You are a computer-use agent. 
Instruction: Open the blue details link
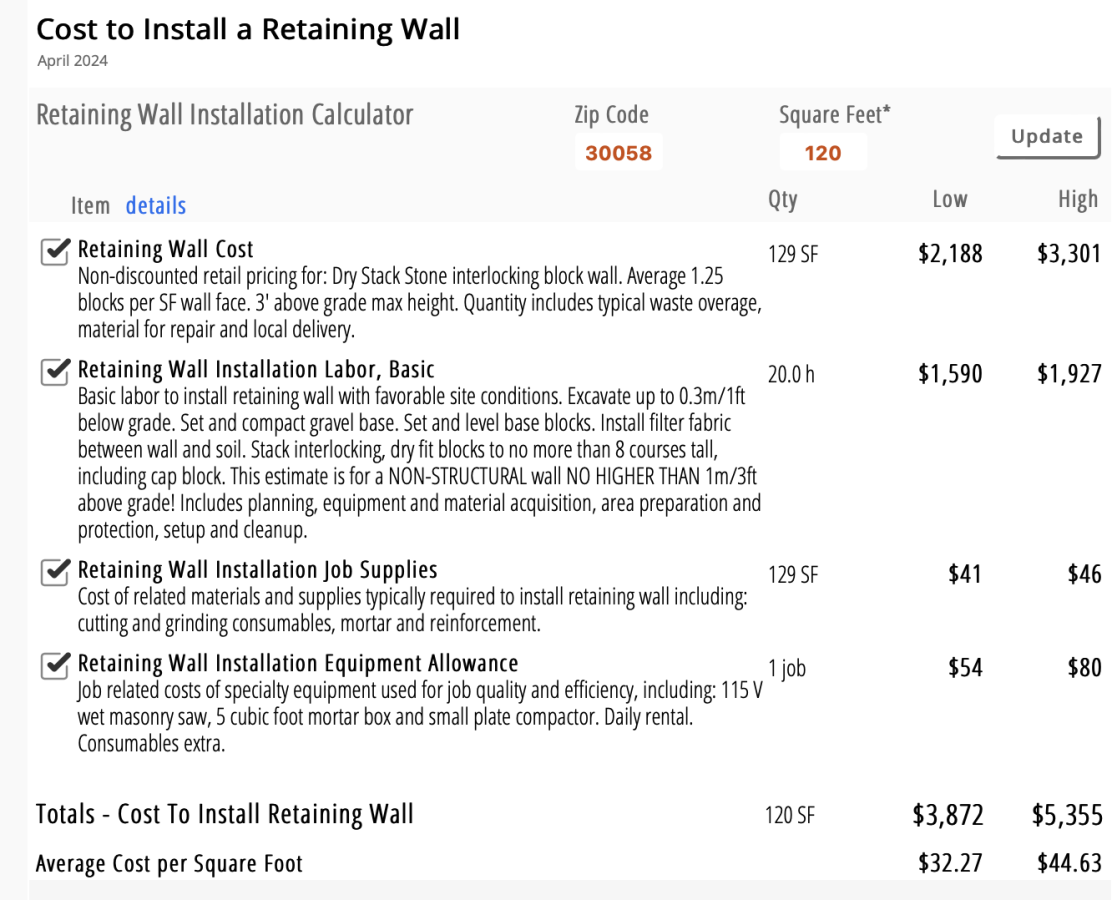(155, 206)
